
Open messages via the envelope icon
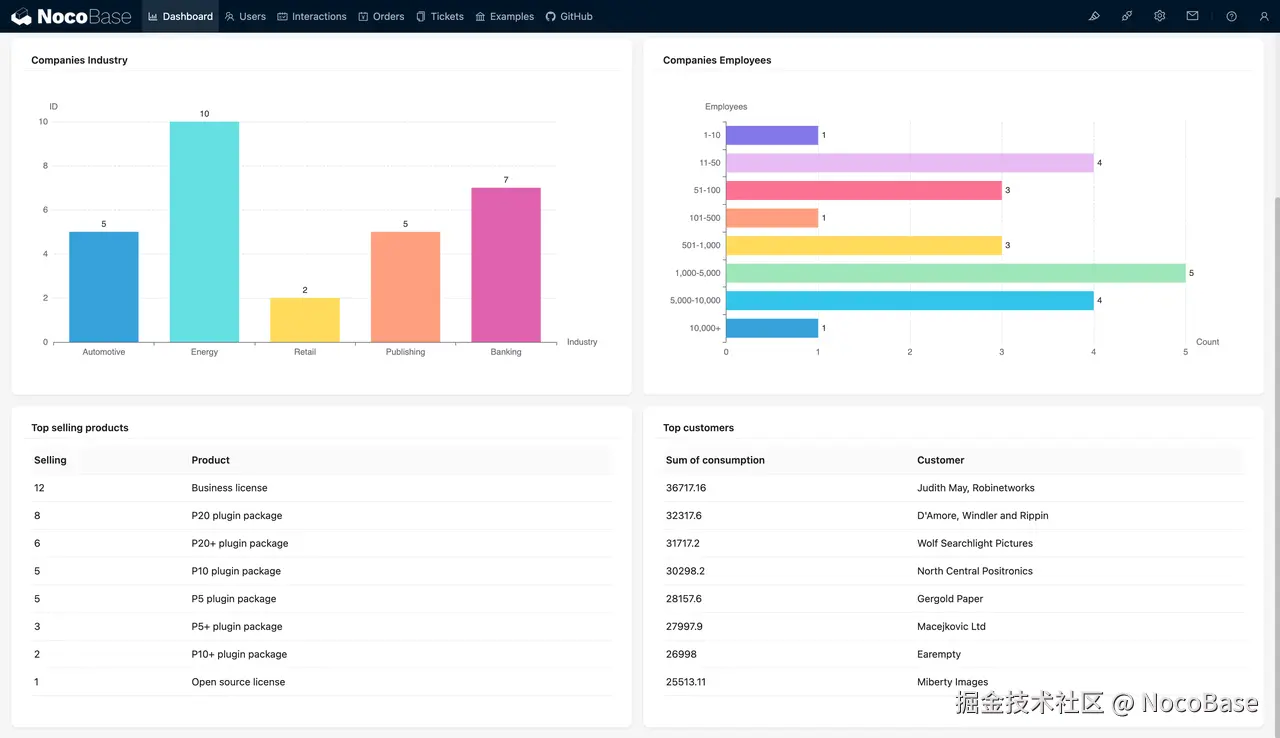point(1192,16)
